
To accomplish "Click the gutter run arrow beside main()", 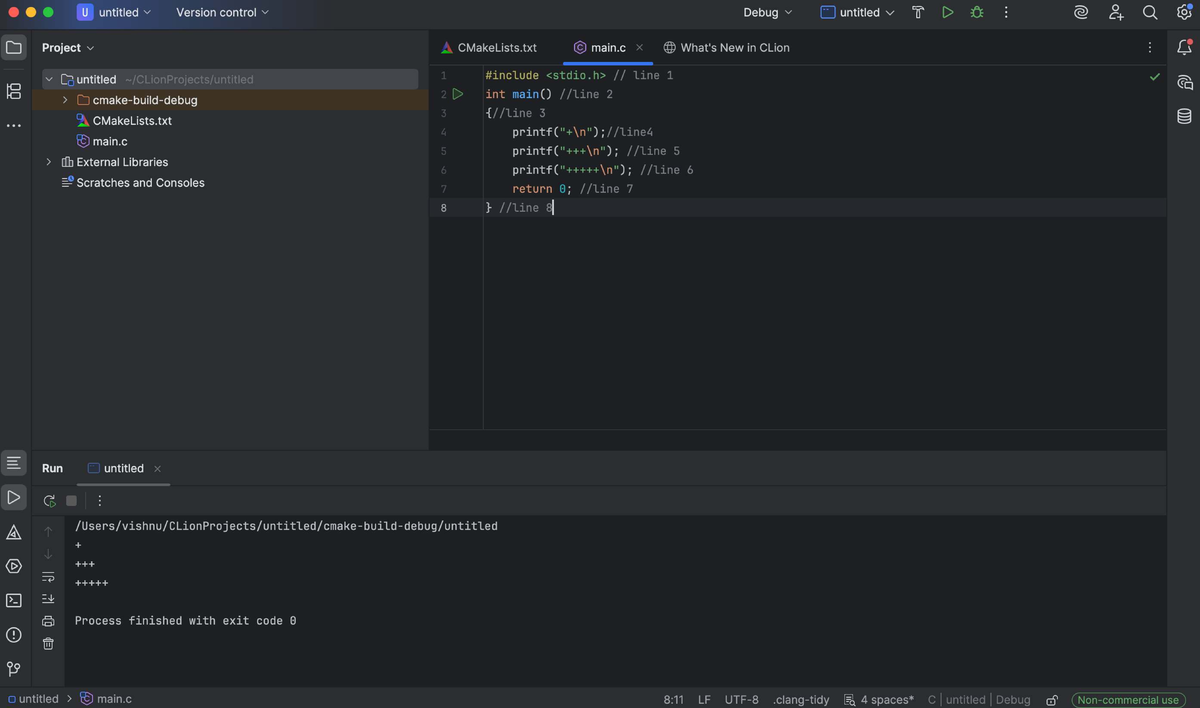I will click(x=458, y=94).
